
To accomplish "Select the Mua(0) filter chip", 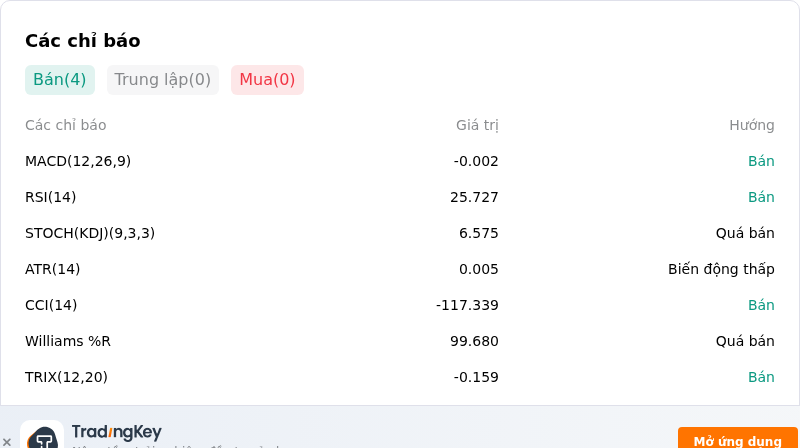I will coord(267,80).
